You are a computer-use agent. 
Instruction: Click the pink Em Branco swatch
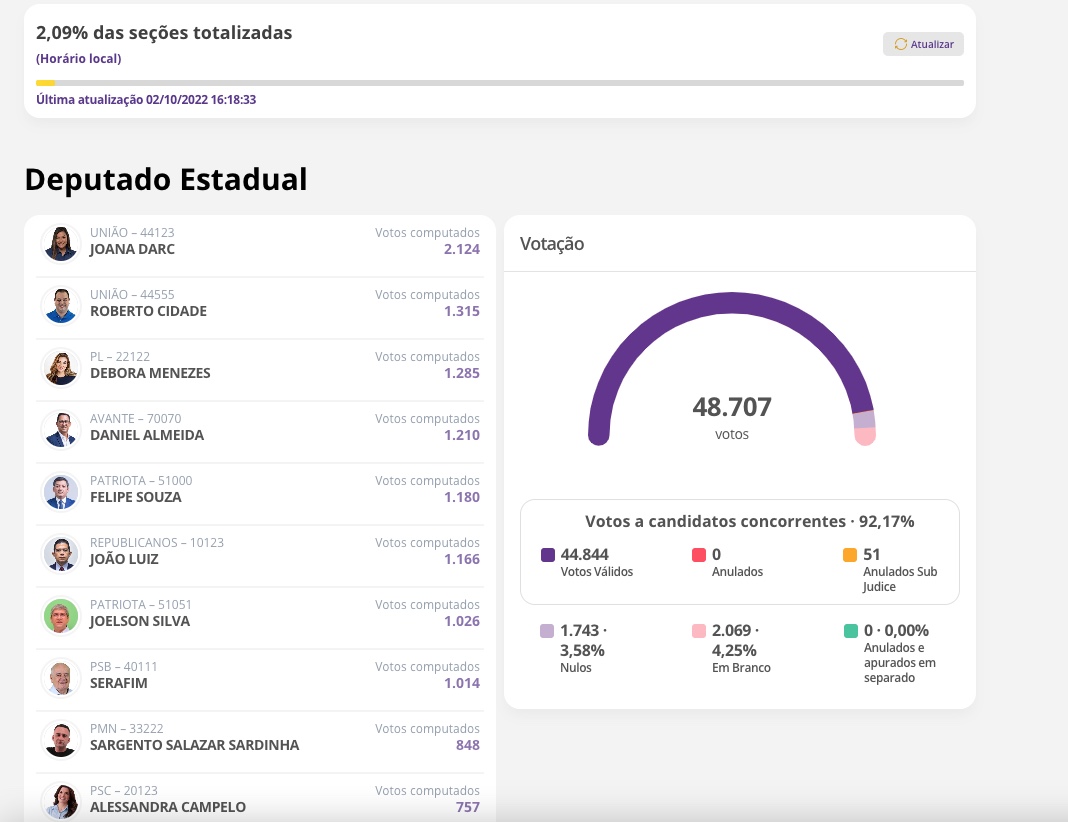coord(699,631)
